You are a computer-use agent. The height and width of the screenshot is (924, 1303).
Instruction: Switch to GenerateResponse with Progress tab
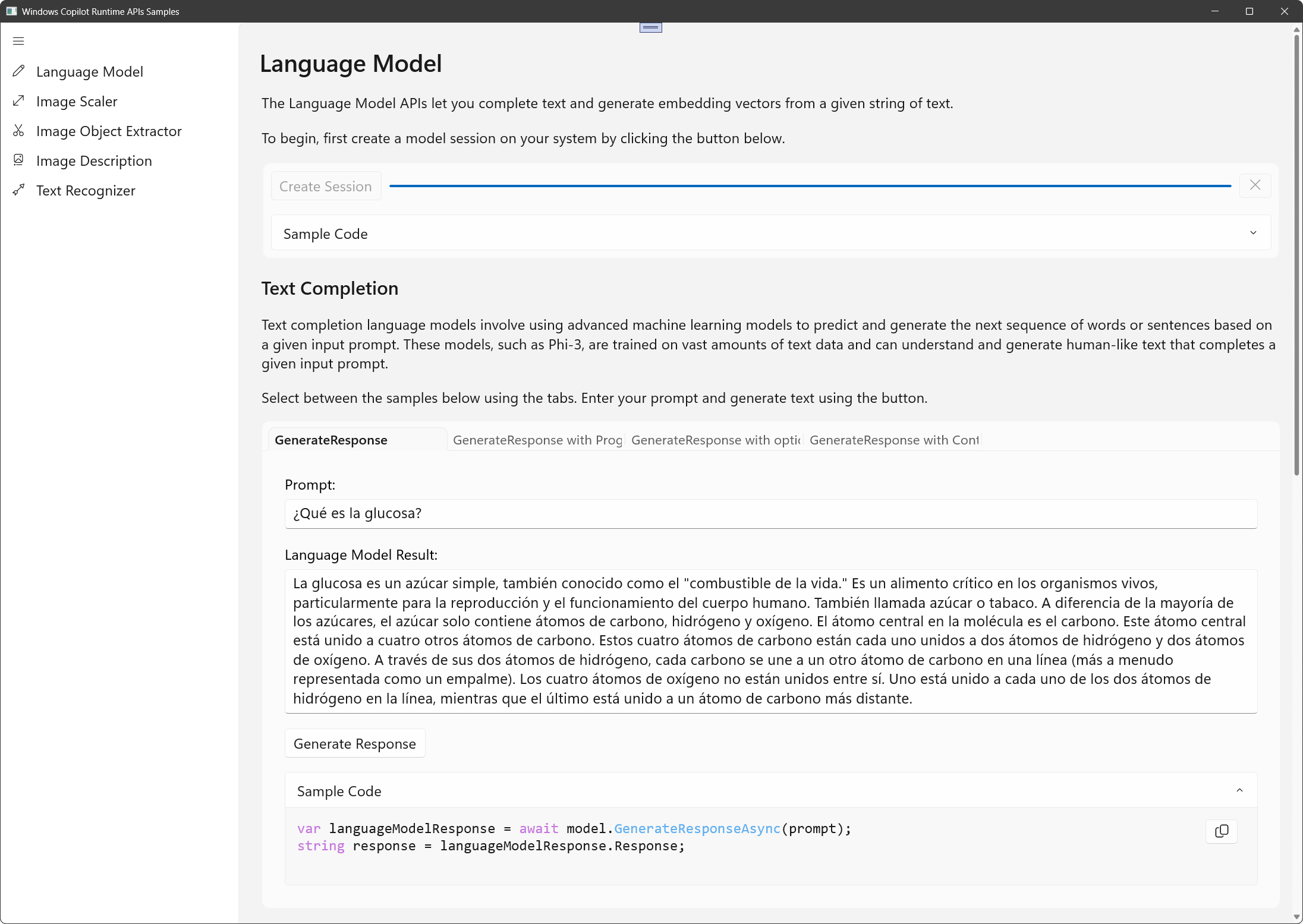click(537, 440)
